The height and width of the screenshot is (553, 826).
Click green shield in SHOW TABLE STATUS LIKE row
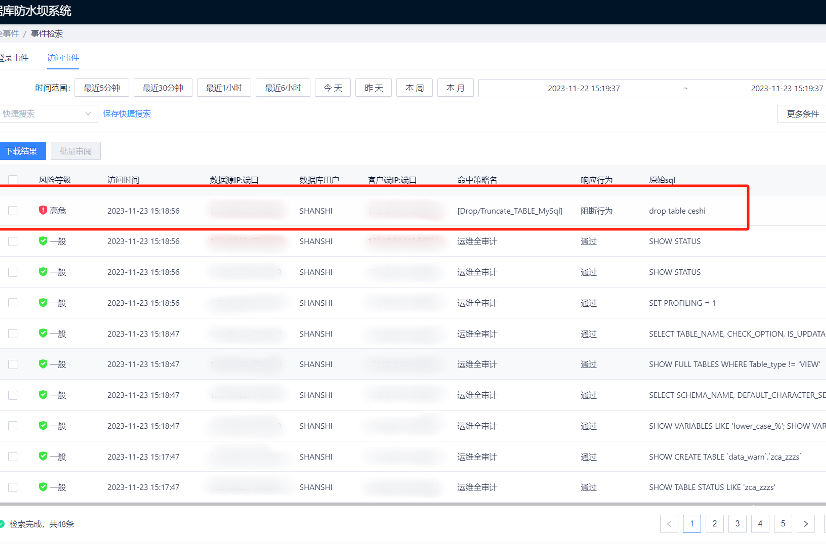[x=43, y=487]
